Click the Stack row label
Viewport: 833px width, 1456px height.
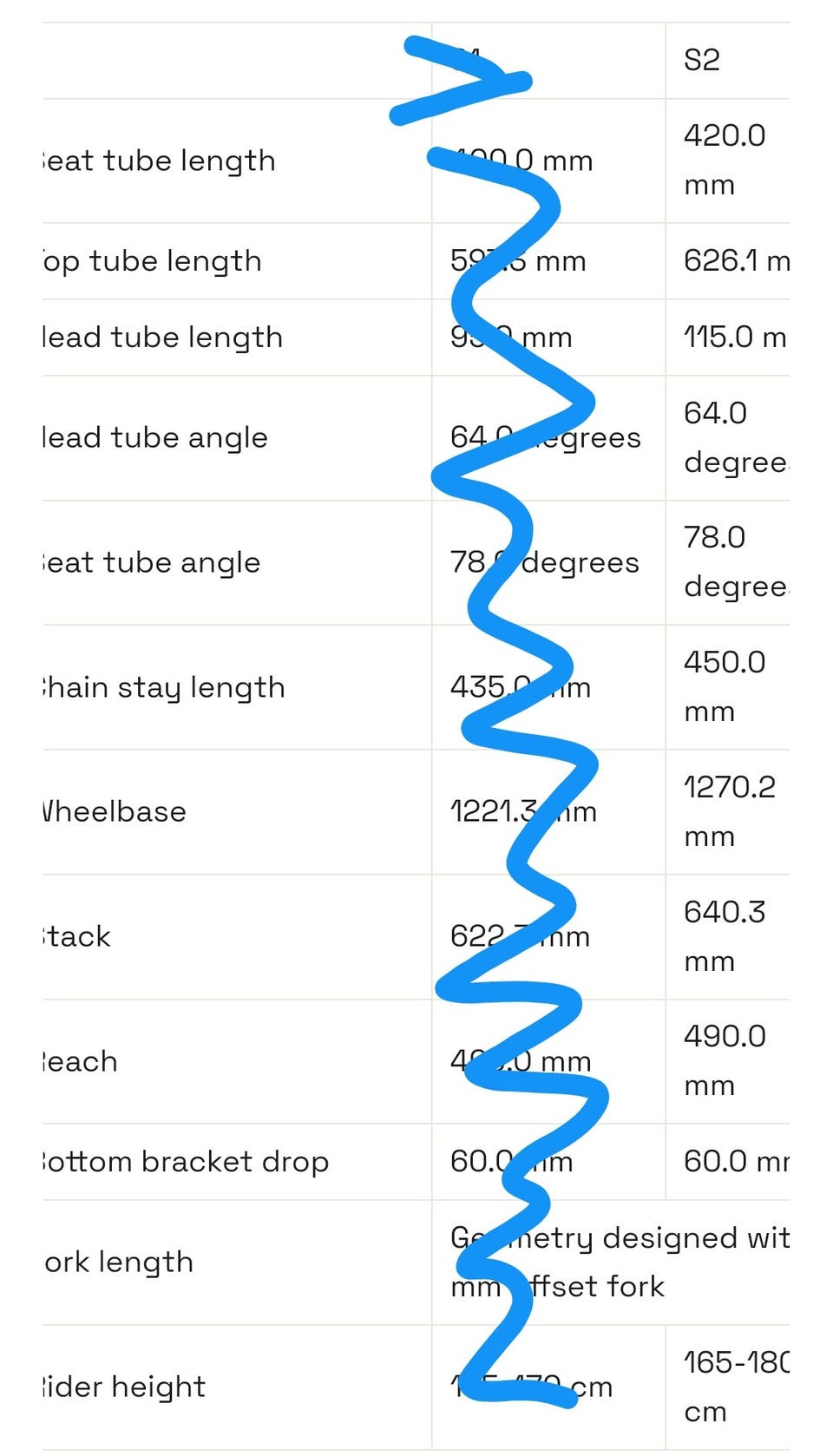coord(77,936)
